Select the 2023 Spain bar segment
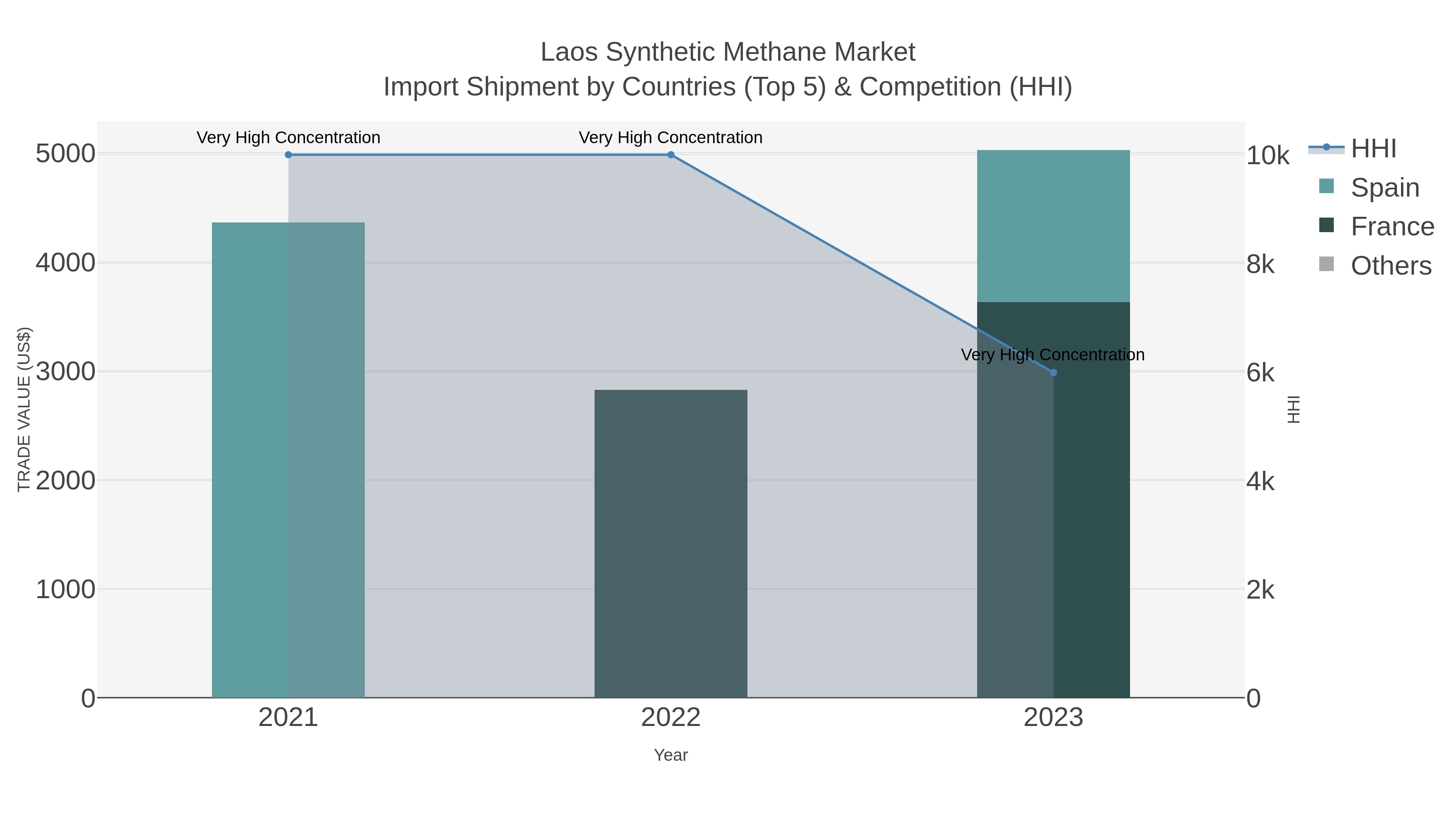This screenshot has width=1456, height=819. click(x=1053, y=226)
